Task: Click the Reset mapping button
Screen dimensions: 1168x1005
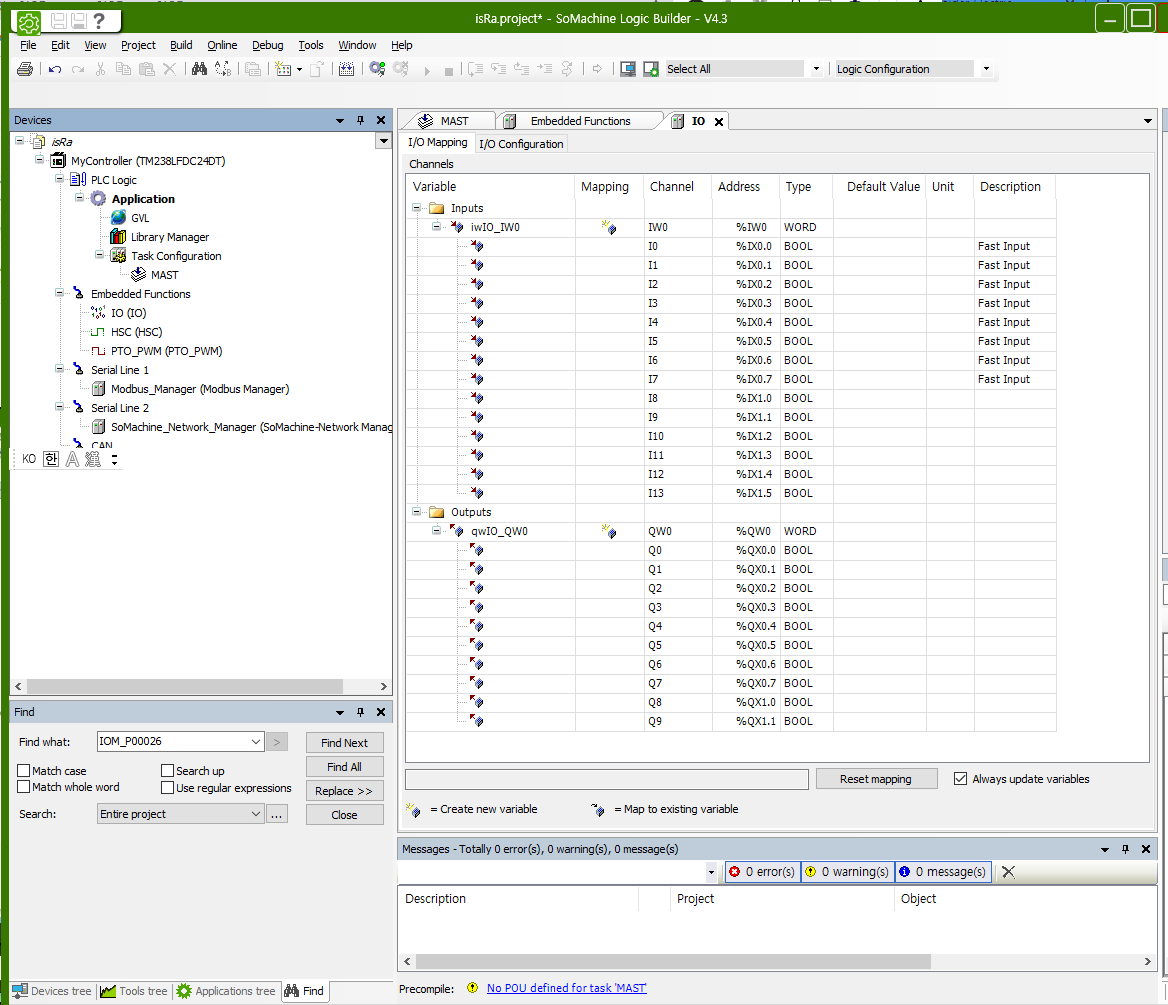Action: pos(876,779)
